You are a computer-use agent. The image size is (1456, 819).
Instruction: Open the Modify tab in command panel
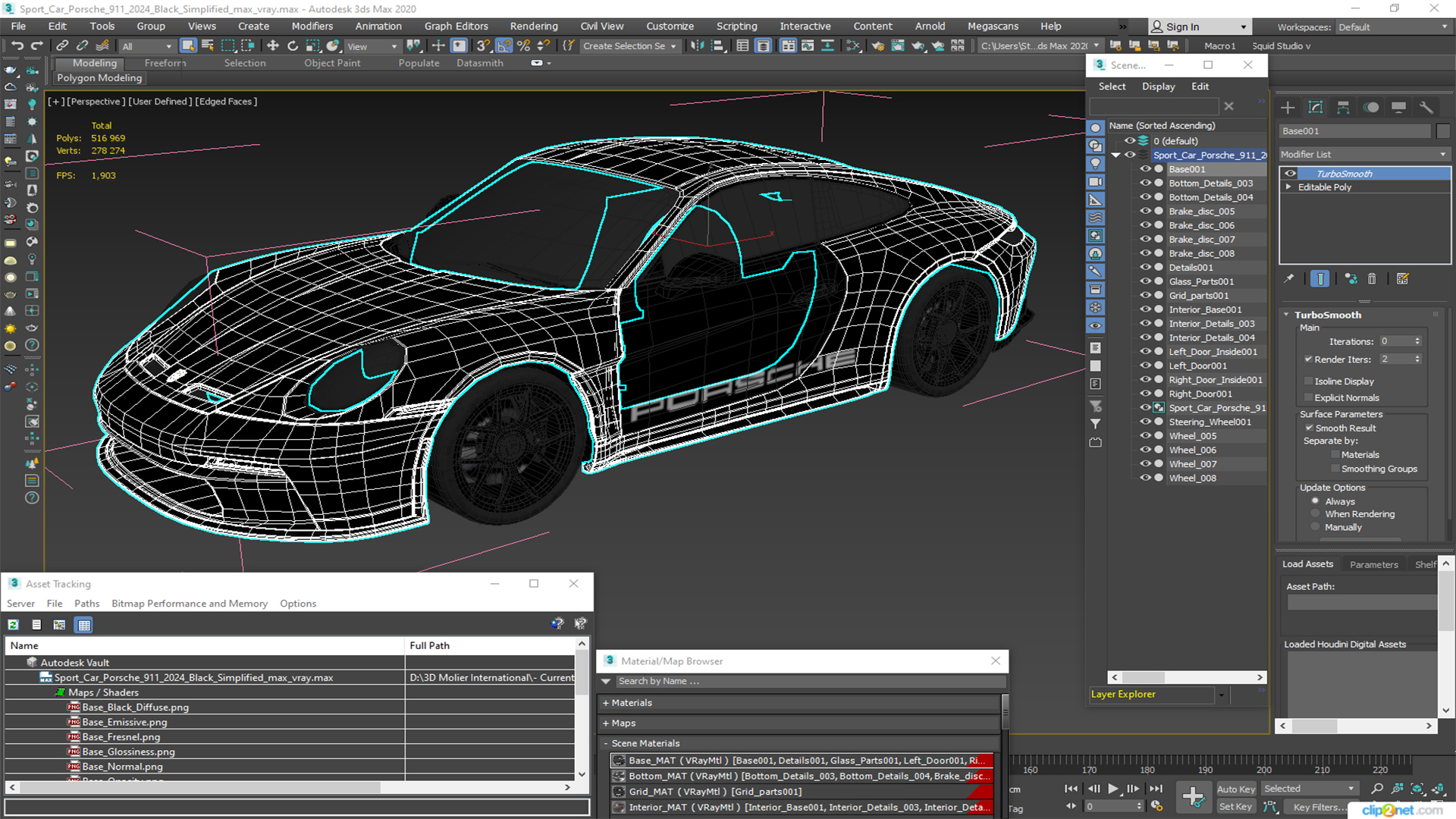point(1316,108)
